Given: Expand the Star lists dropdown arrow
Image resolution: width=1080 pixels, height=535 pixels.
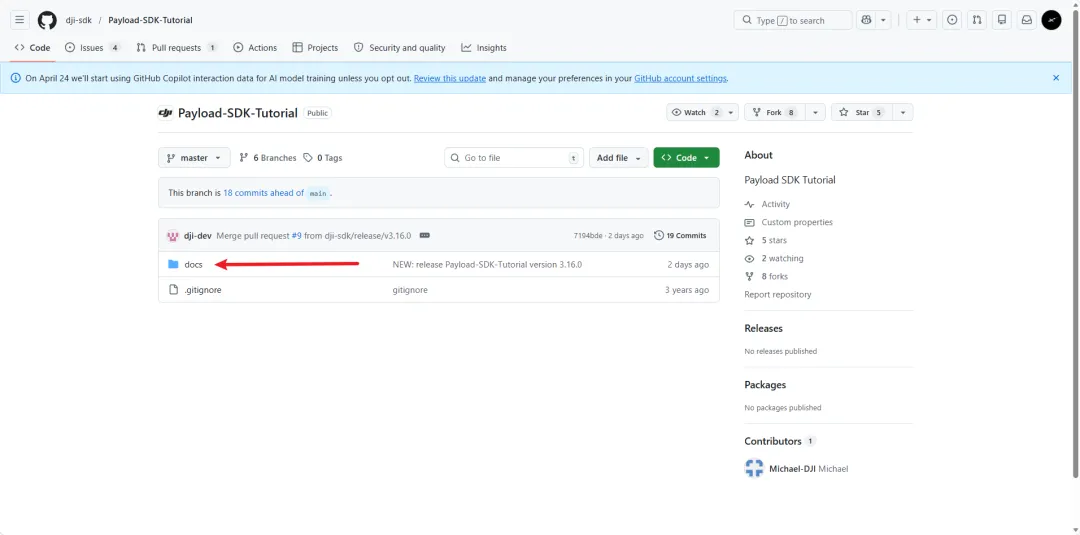Looking at the screenshot, I should 902,112.
